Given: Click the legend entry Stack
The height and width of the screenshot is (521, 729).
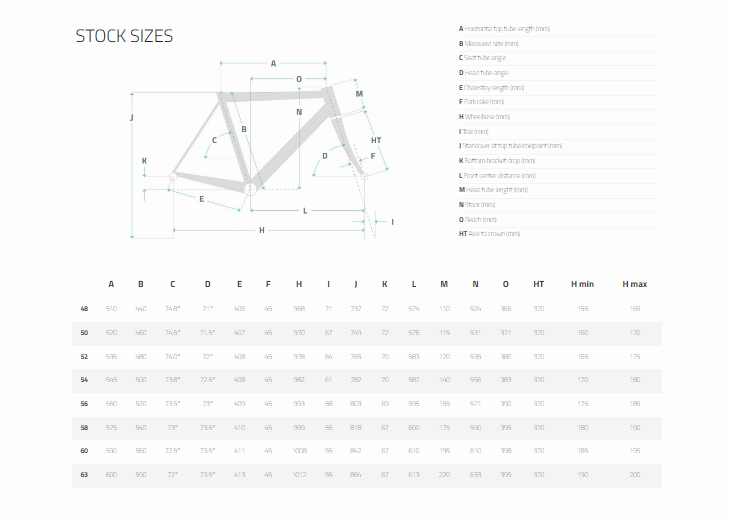Looking at the screenshot, I should coord(477,204).
